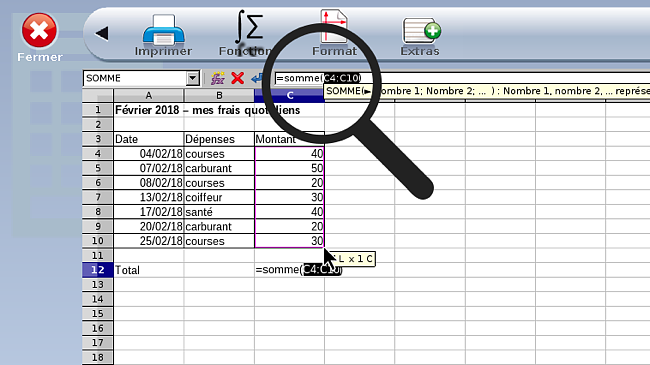This screenshot has width=650, height=365.
Task: Open the Fonction sigma tool
Action: (246, 33)
